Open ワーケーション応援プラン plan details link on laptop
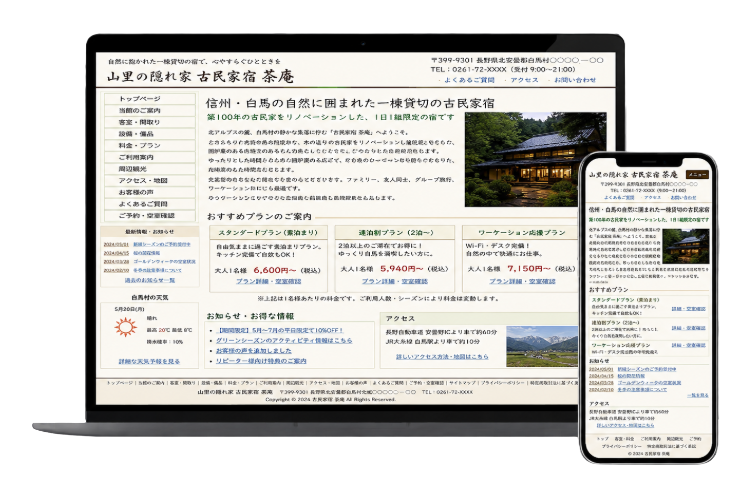The image size is (752, 497). tap(522, 281)
